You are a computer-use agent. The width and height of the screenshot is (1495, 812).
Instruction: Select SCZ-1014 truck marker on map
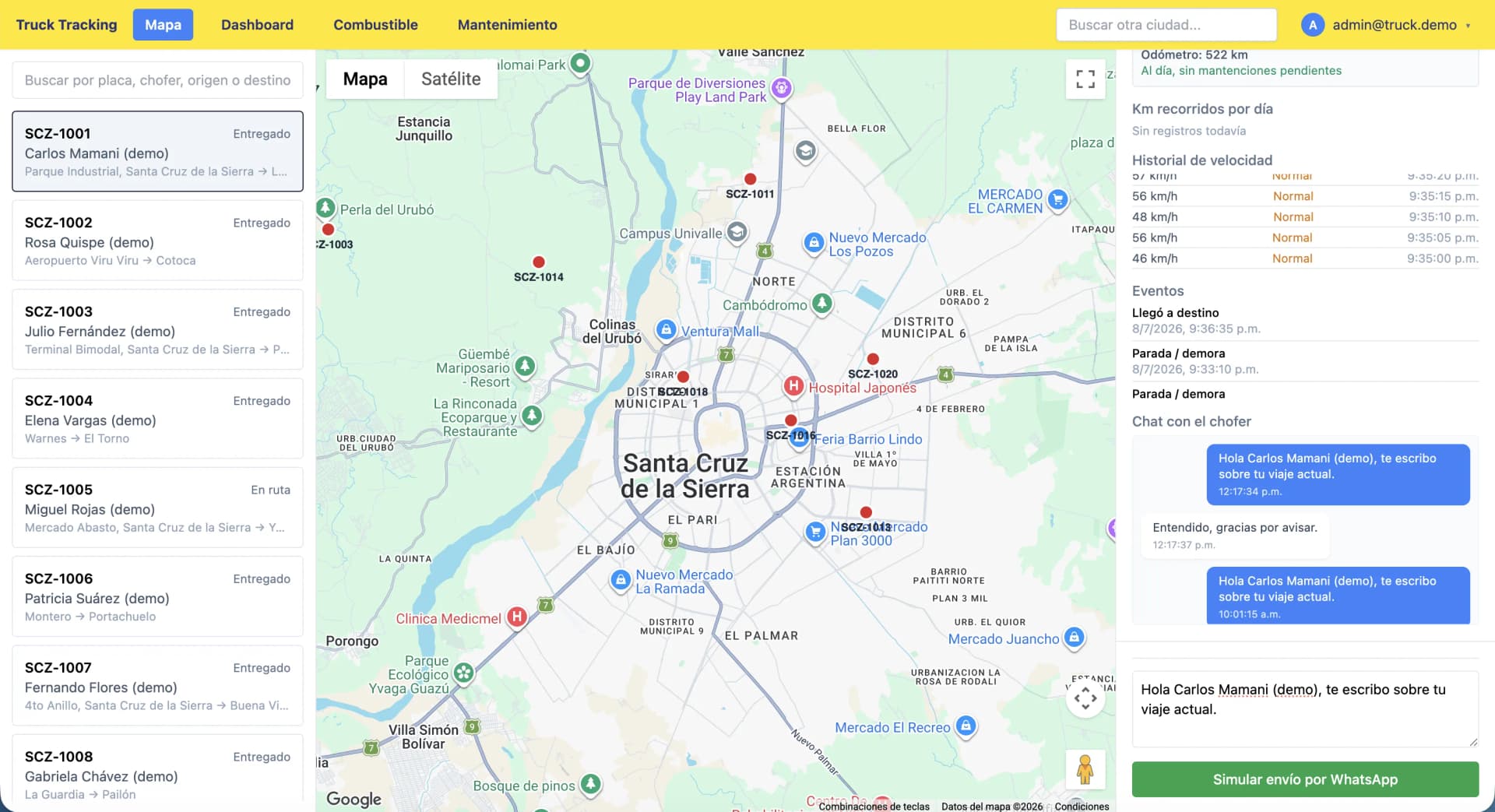[x=538, y=262]
